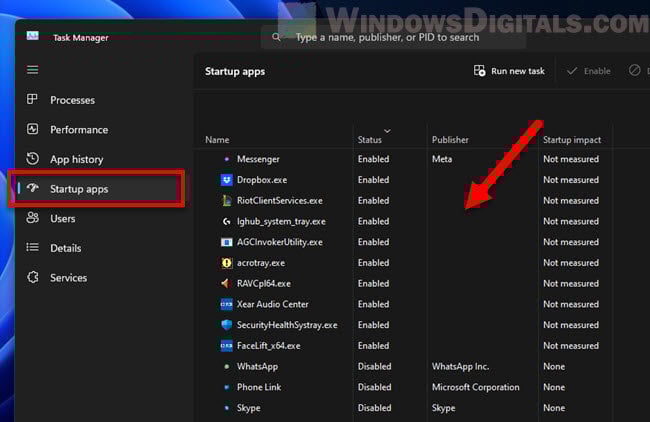Click the Task Manager app icon
This screenshot has width=650, height=422.
(33, 36)
